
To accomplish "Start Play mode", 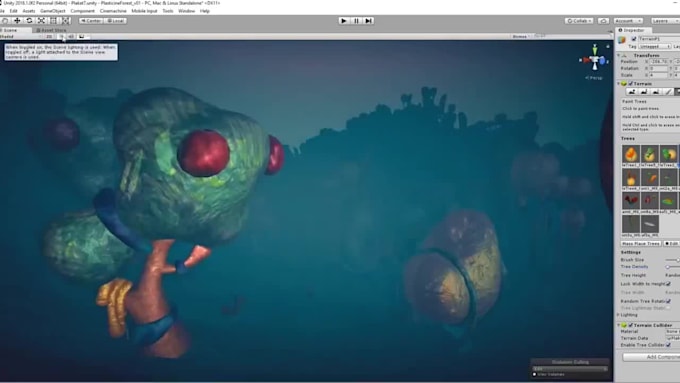I will click(x=344, y=20).
